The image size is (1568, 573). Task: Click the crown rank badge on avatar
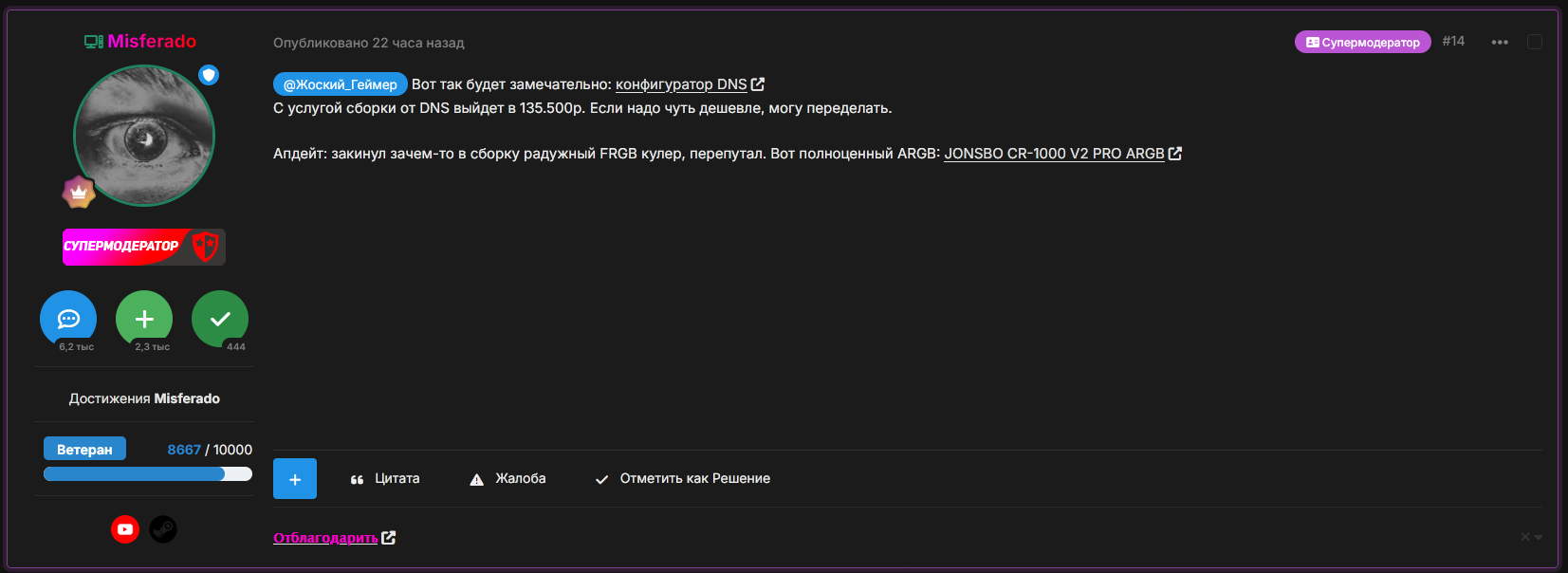[x=79, y=193]
